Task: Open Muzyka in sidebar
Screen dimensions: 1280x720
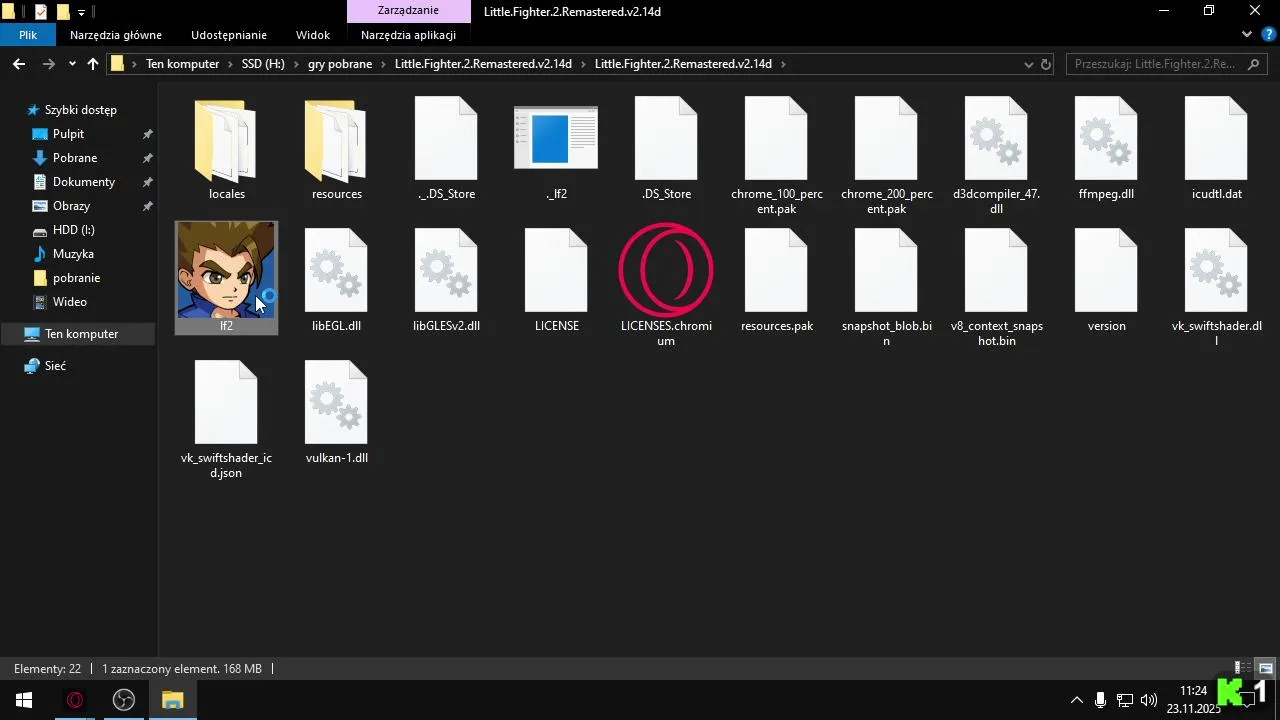Action: (x=73, y=254)
